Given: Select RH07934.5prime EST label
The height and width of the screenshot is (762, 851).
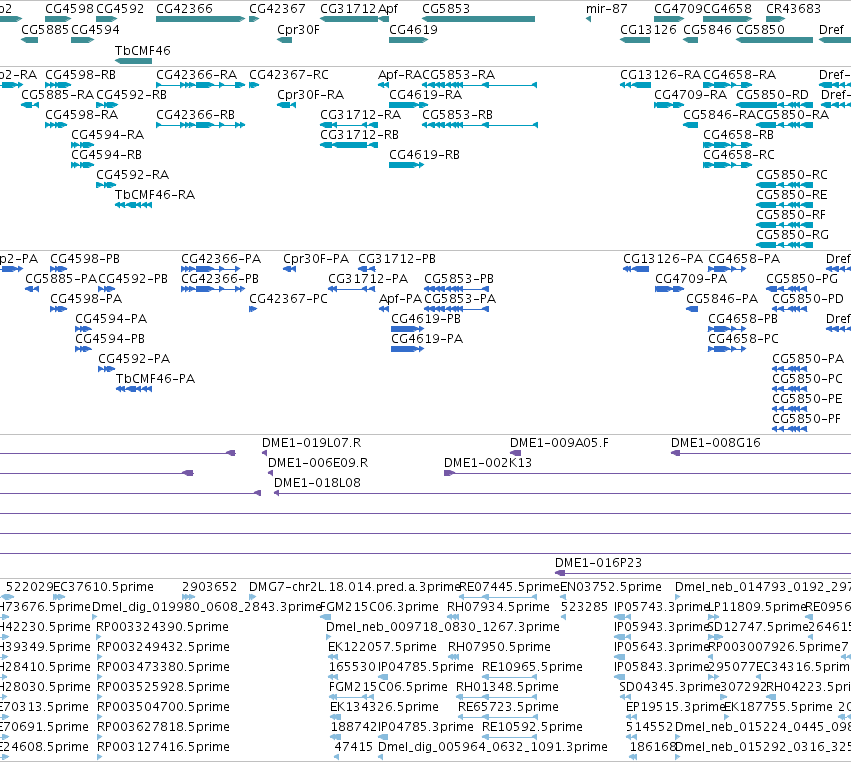Looking at the screenshot, I should click(x=498, y=607).
